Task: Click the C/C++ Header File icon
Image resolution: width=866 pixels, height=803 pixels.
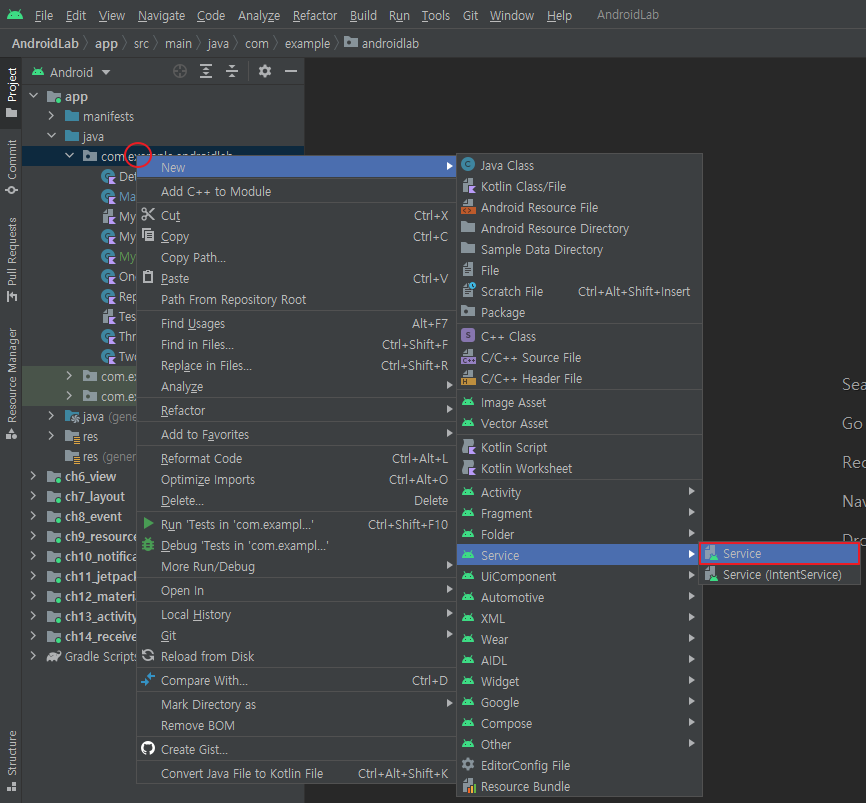Action: [x=468, y=378]
